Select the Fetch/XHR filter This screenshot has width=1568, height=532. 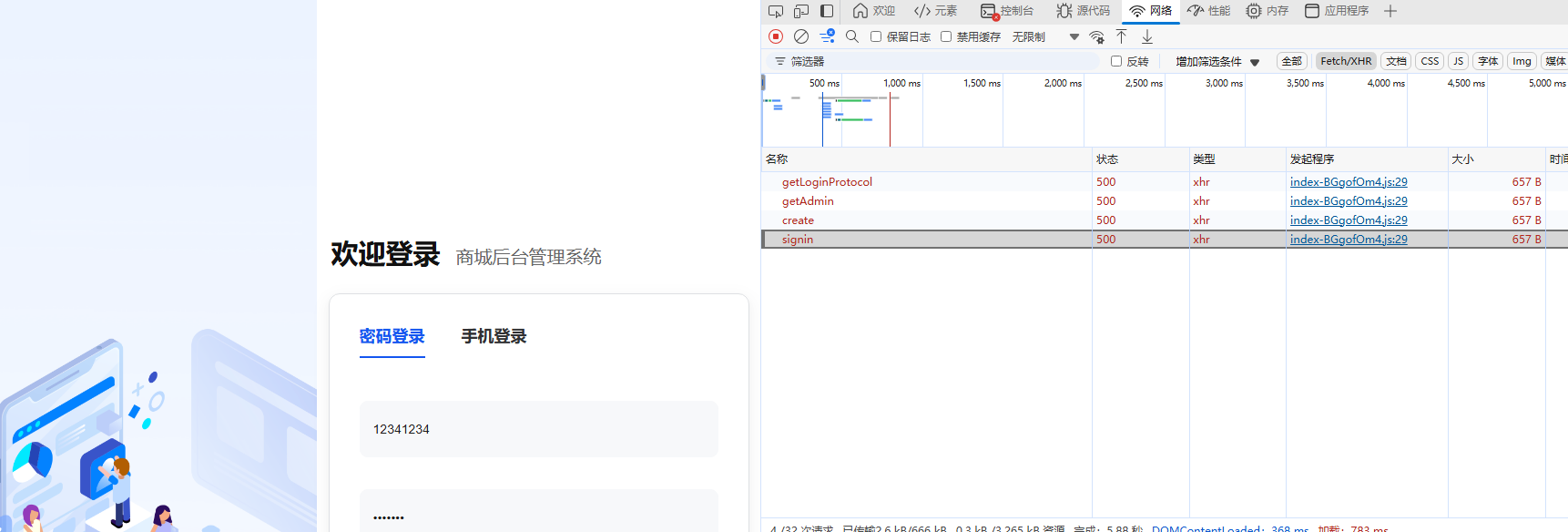[x=1346, y=61]
